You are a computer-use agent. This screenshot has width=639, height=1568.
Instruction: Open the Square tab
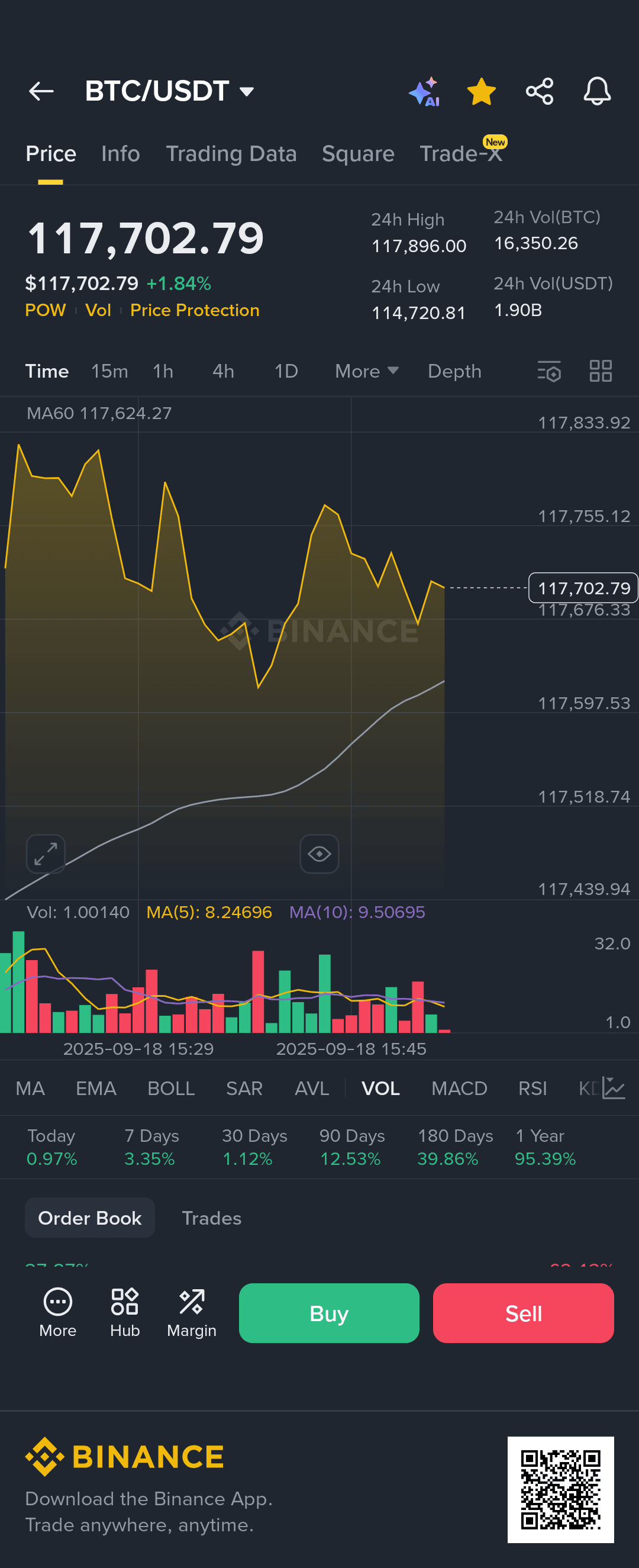[x=358, y=154]
